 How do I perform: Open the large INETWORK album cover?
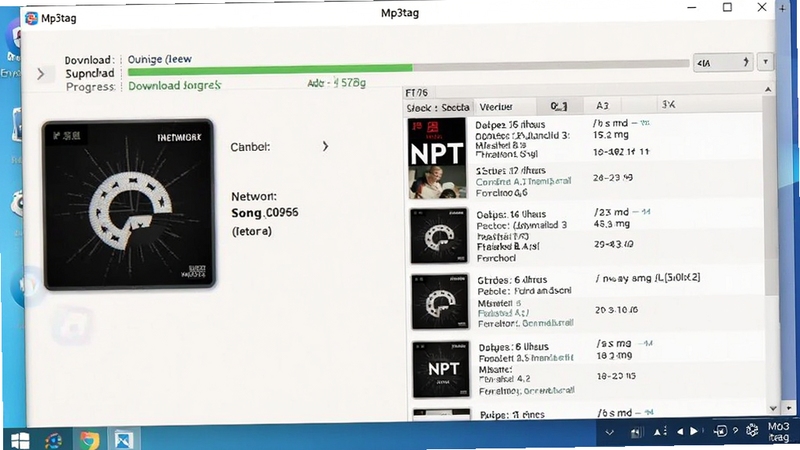pos(129,205)
